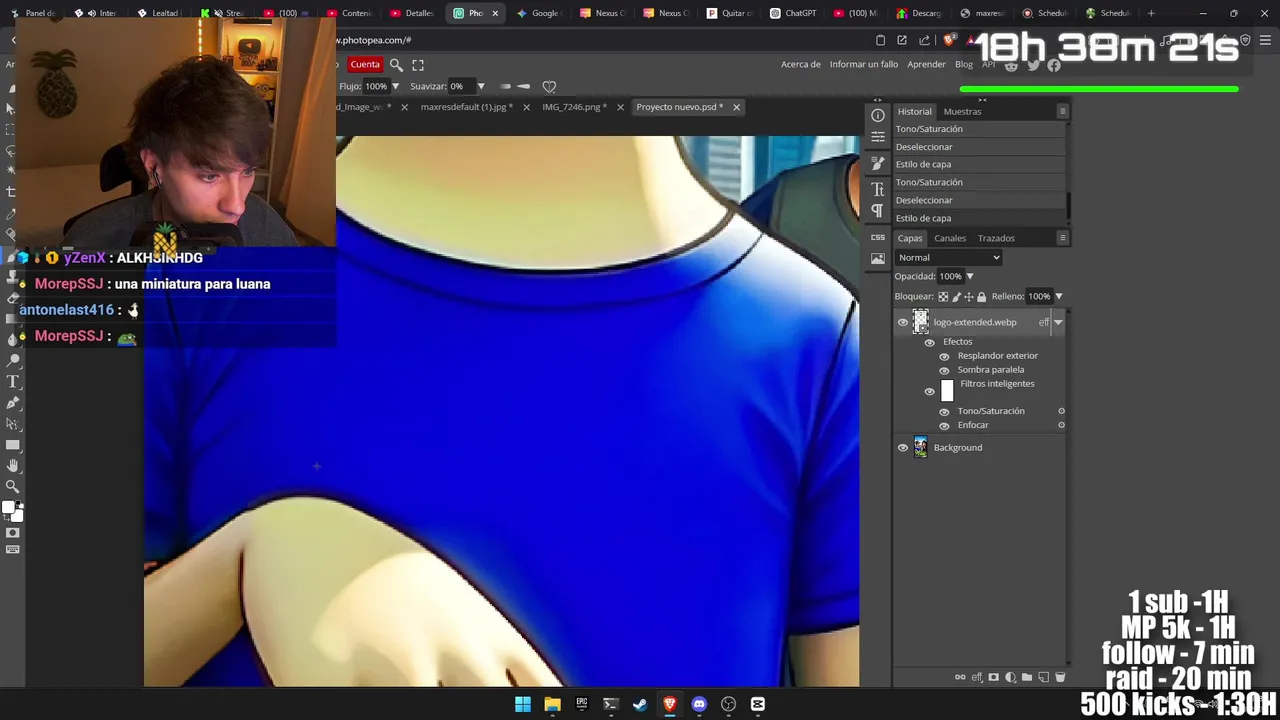This screenshot has width=1280, height=720.
Task: Hide the logo-extended.webp layer
Action: coord(903,322)
